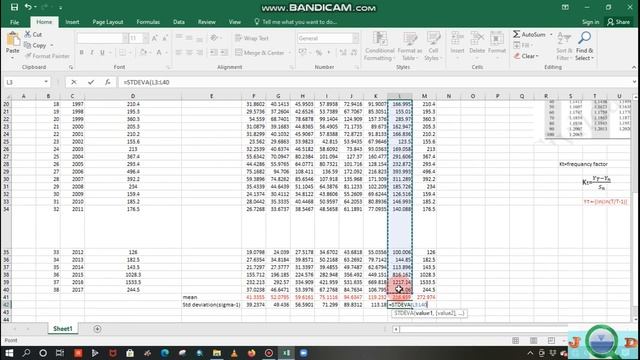
Task: Click the Paste clipboard icon
Action: [x=13, y=40]
